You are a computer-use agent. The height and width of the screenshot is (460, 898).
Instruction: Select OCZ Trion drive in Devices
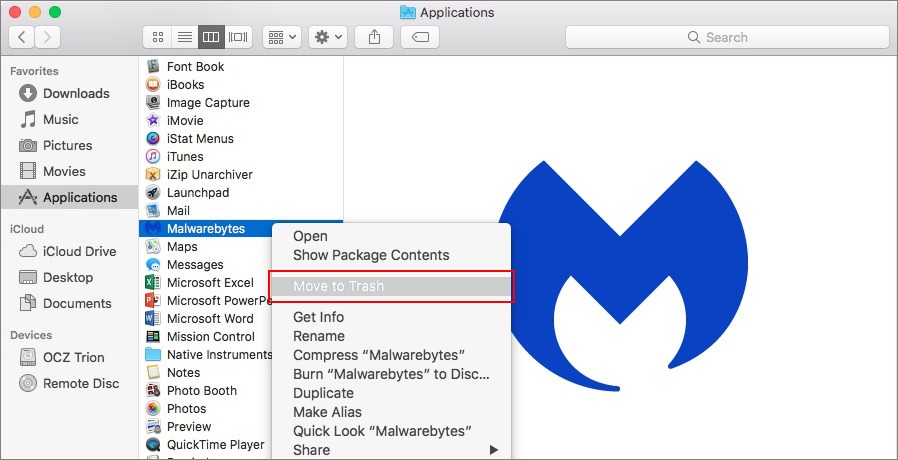click(69, 357)
